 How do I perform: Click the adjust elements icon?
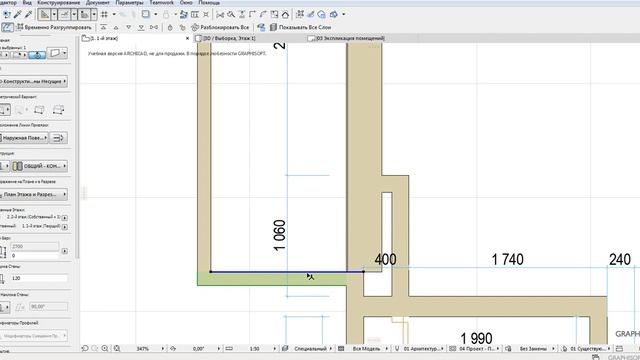[242, 15]
